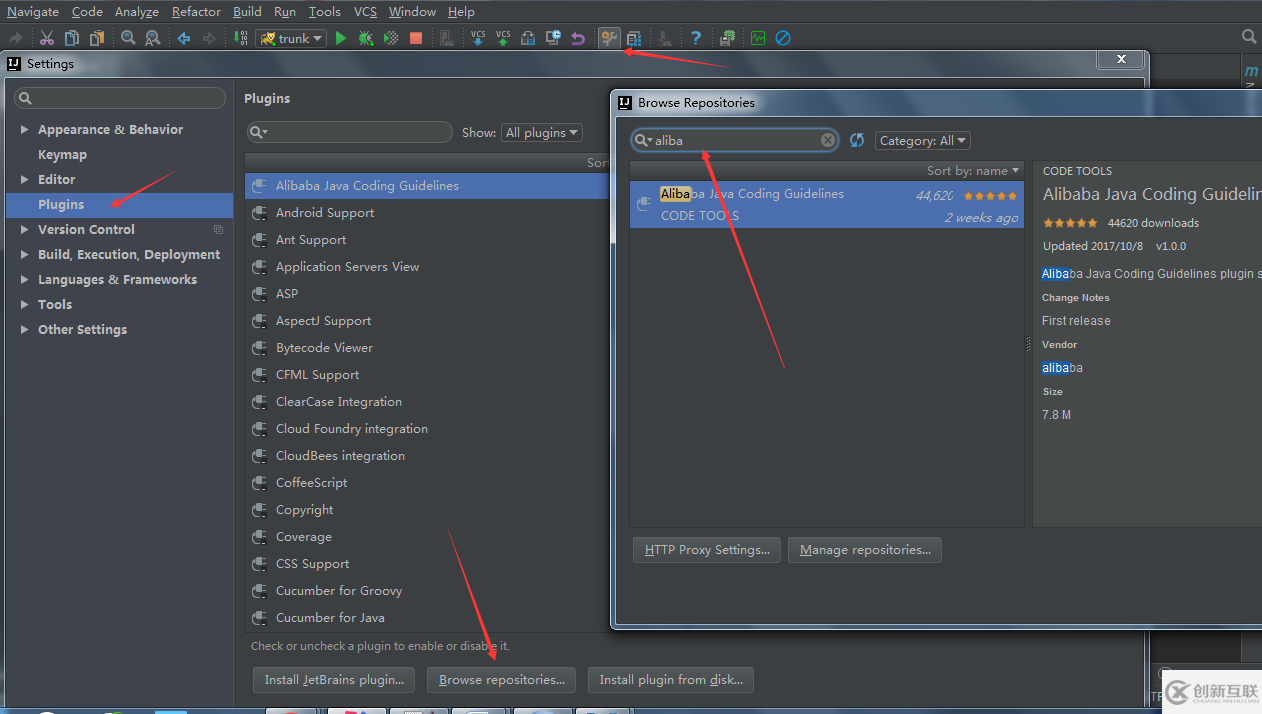Open the Analyze menu
1262x714 pixels.
coord(137,11)
